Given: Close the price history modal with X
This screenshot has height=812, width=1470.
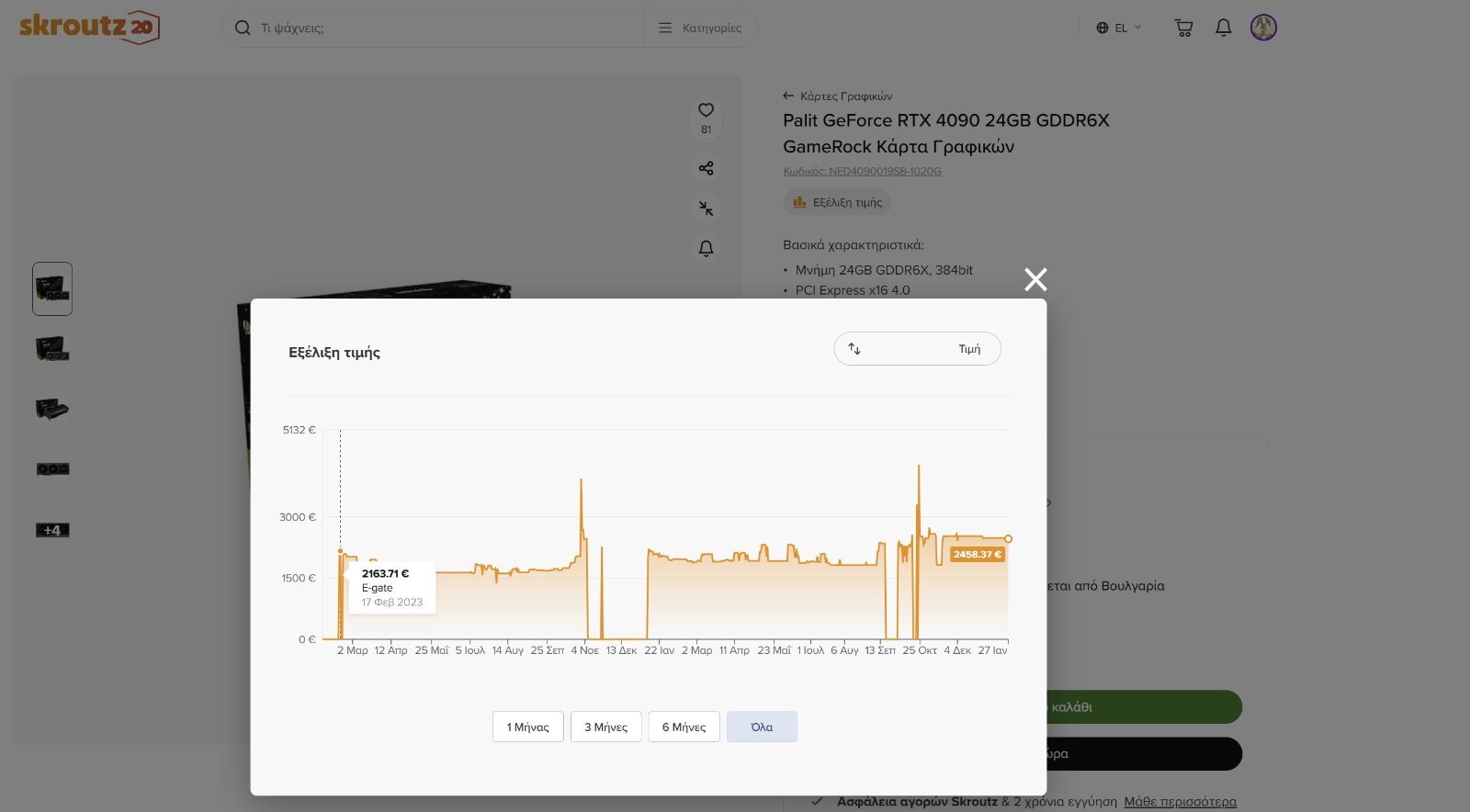Looking at the screenshot, I should pos(1035,279).
